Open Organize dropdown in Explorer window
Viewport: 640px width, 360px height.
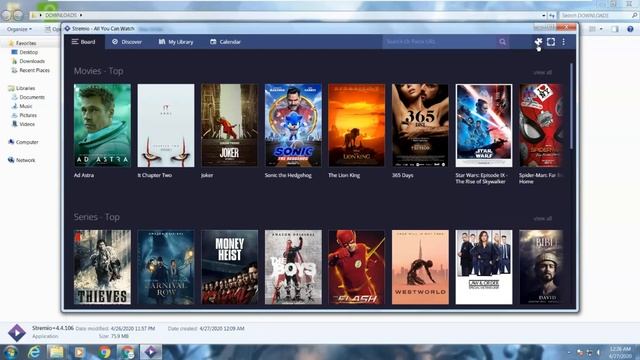coord(19,29)
